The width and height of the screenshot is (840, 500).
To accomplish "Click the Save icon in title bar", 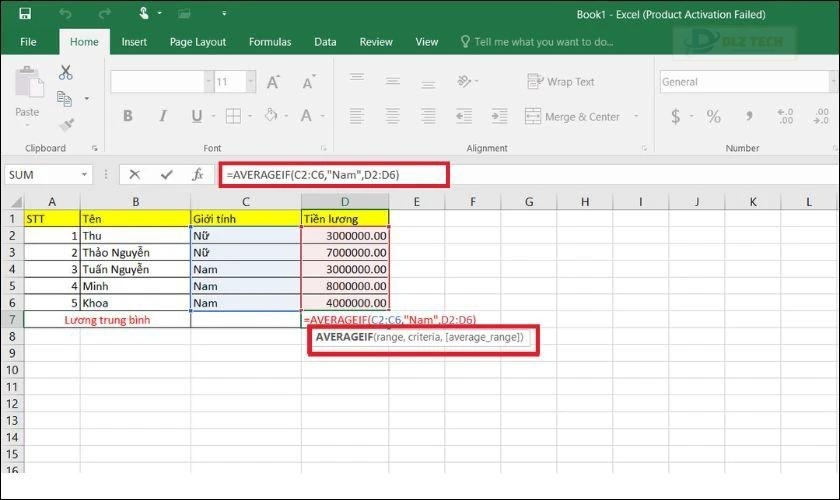I will (24, 14).
